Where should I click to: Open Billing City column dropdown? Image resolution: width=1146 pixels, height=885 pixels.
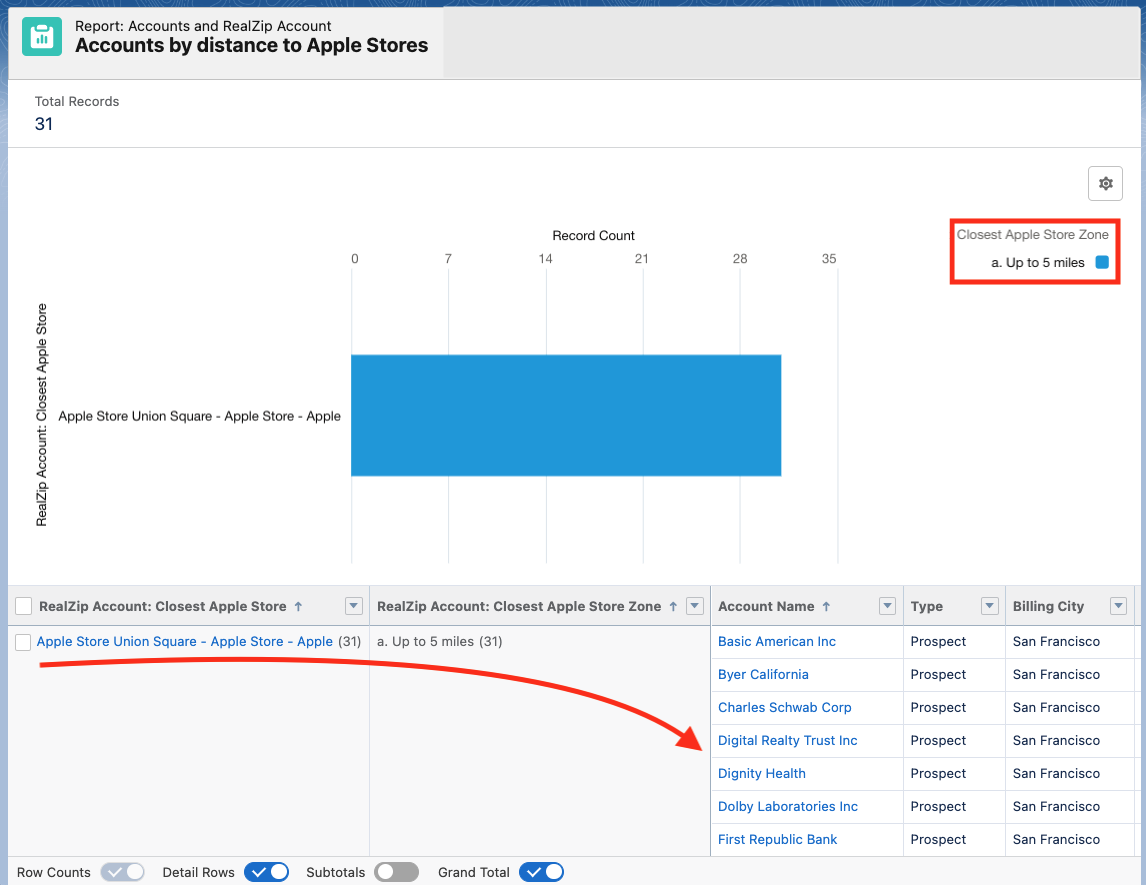click(x=1118, y=606)
